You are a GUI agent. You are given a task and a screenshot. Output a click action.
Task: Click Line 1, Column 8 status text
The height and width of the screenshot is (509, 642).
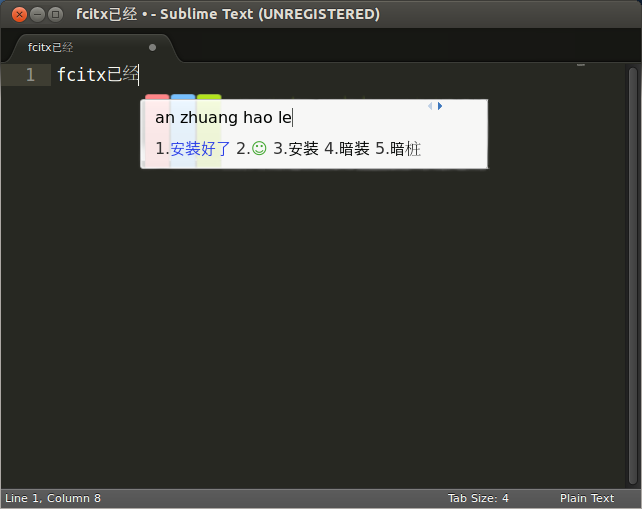point(53,498)
